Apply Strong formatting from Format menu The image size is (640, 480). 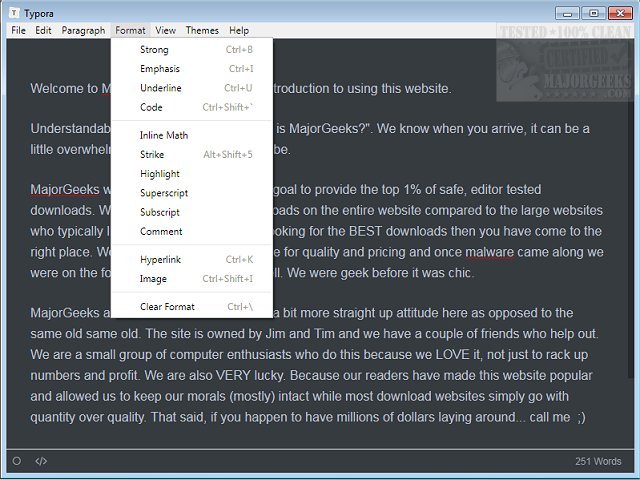point(192,50)
